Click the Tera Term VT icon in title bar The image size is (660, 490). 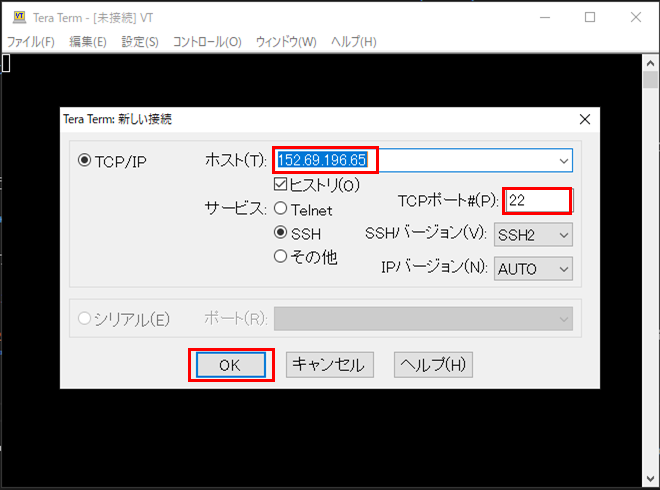coord(19,17)
